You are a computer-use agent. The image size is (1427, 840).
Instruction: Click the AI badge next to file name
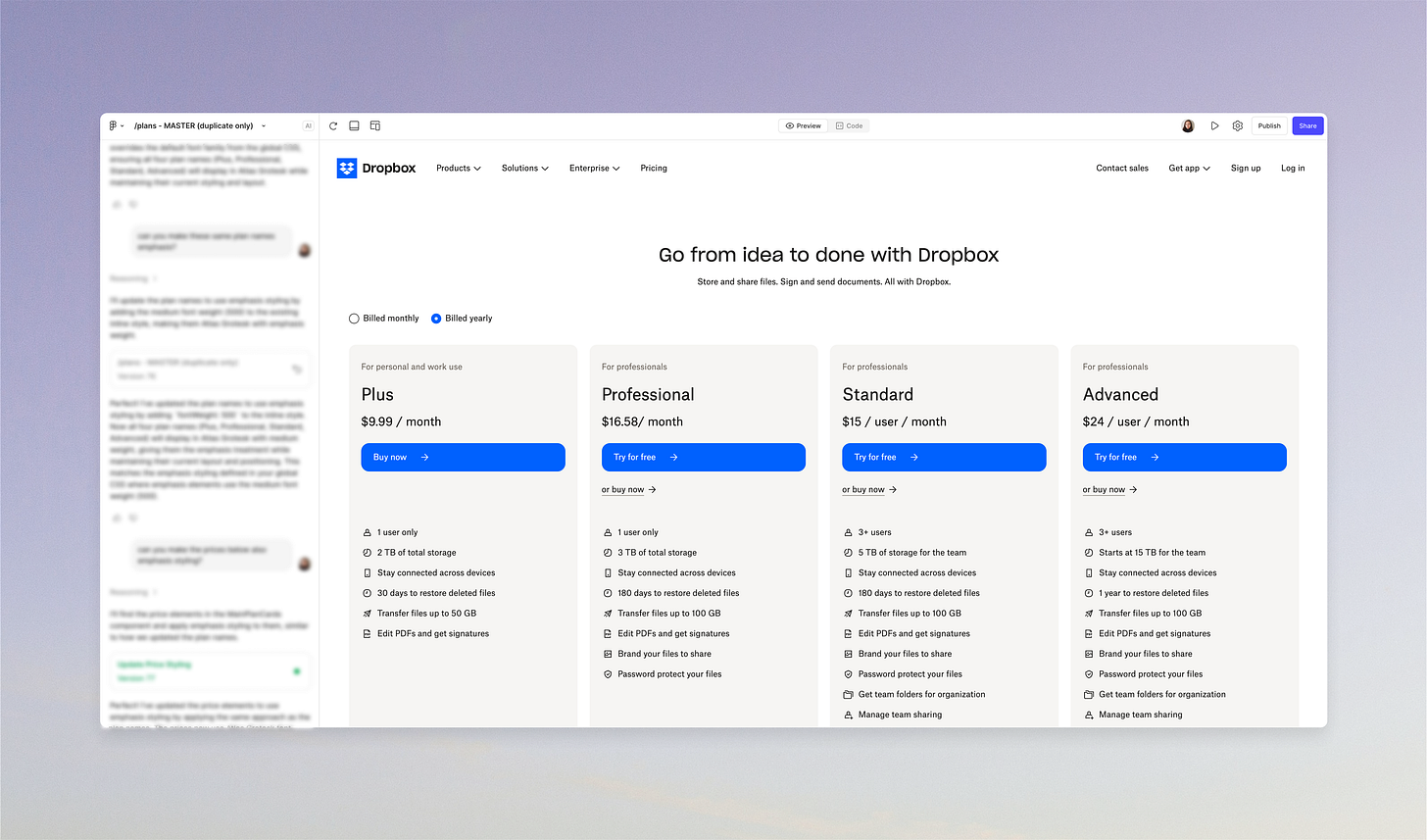[309, 125]
